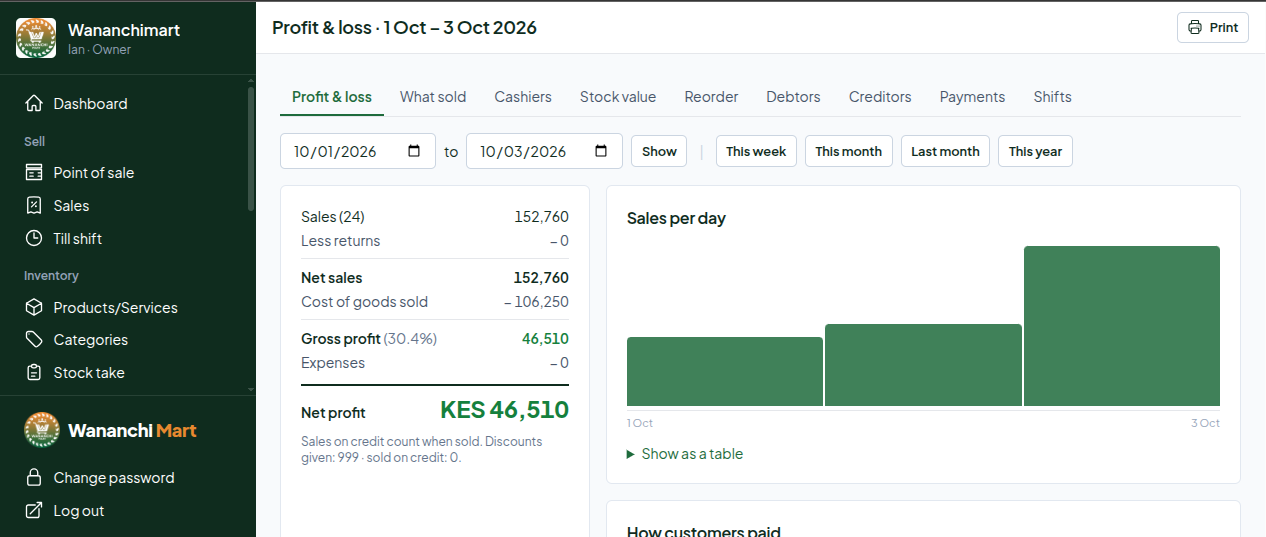Filter report to This week
The height and width of the screenshot is (537, 1266).
click(x=756, y=152)
